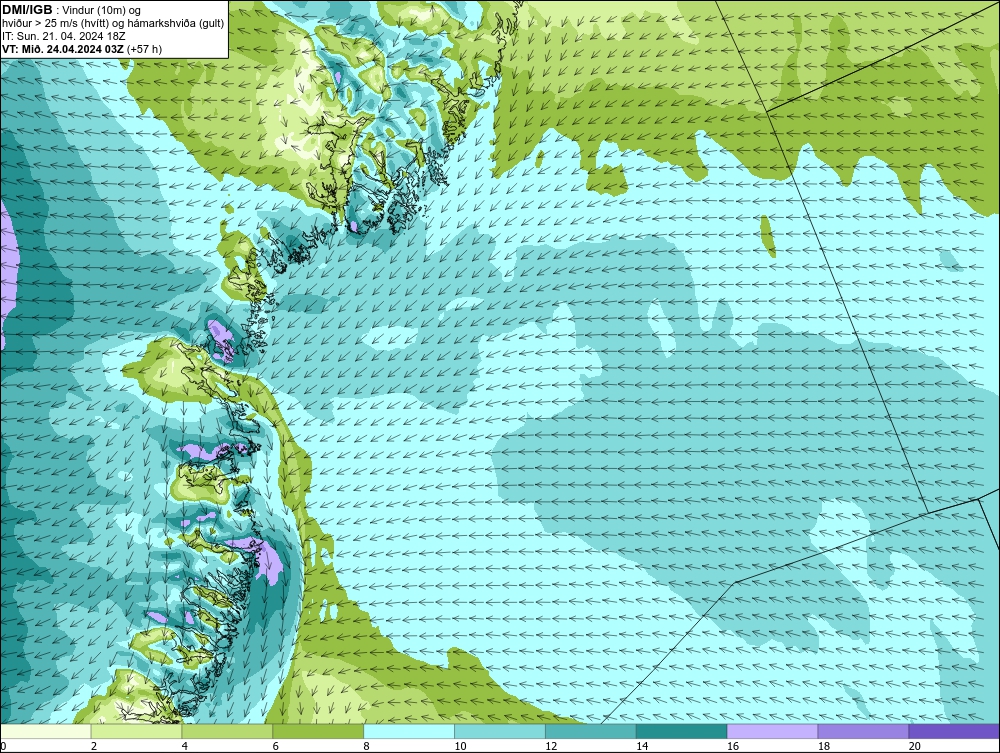Viewport: 1000px width, 753px height.
Task: Click the legend scale label "2"
Action: [94, 746]
